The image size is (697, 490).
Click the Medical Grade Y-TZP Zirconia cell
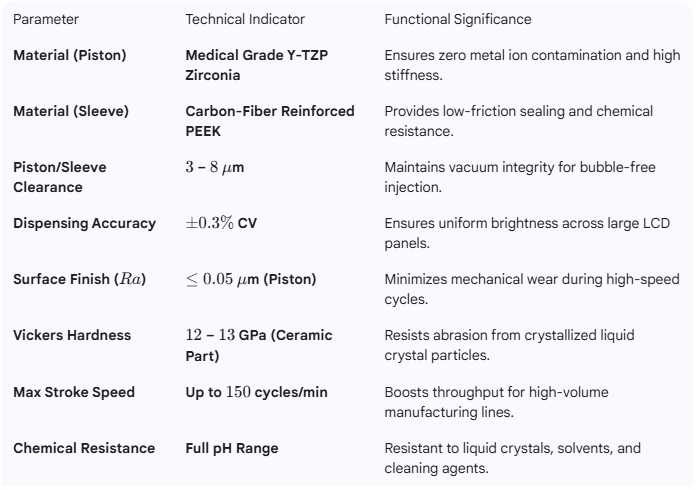pyautogui.click(x=255, y=64)
